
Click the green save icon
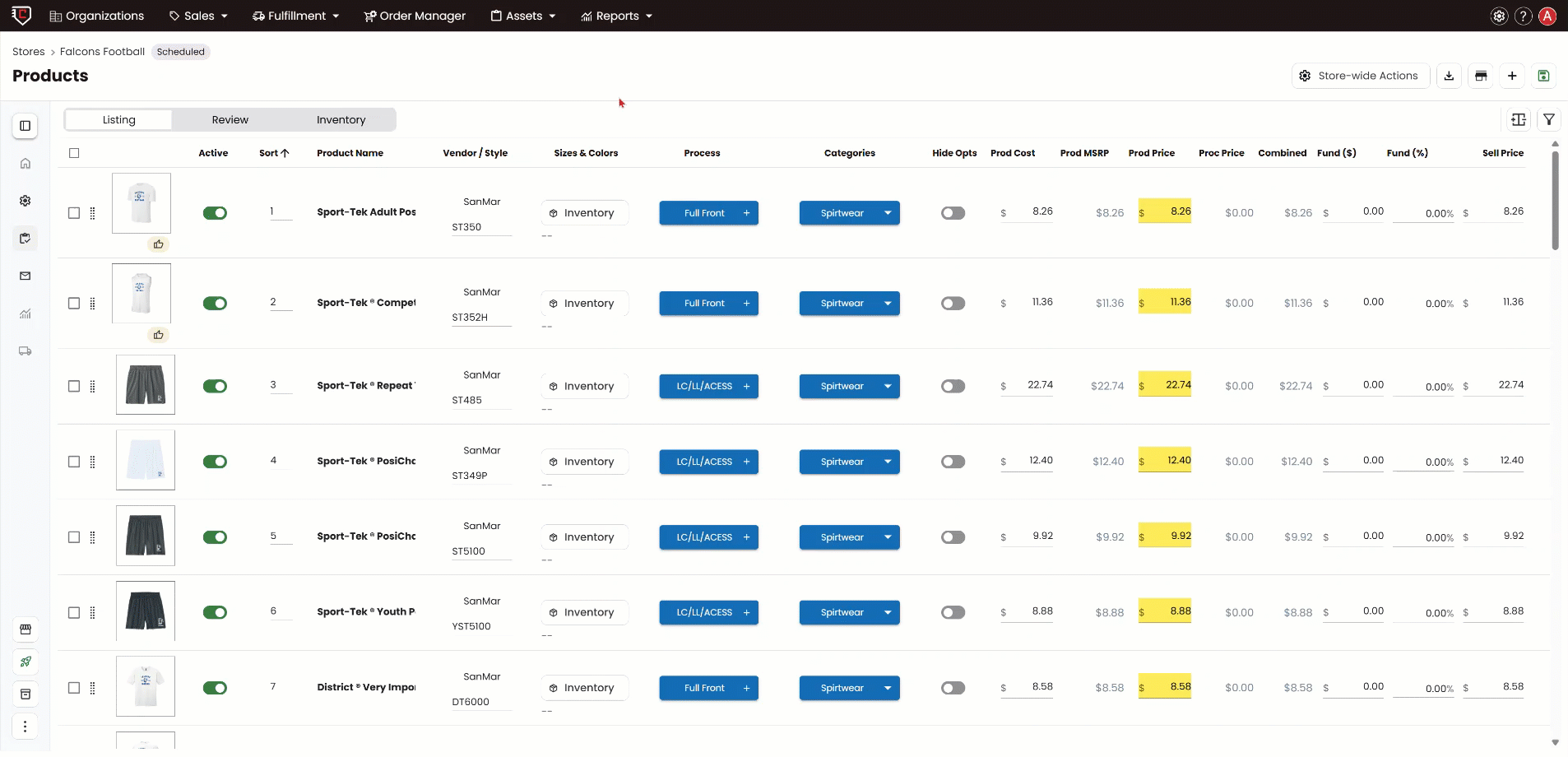[x=1543, y=76]
